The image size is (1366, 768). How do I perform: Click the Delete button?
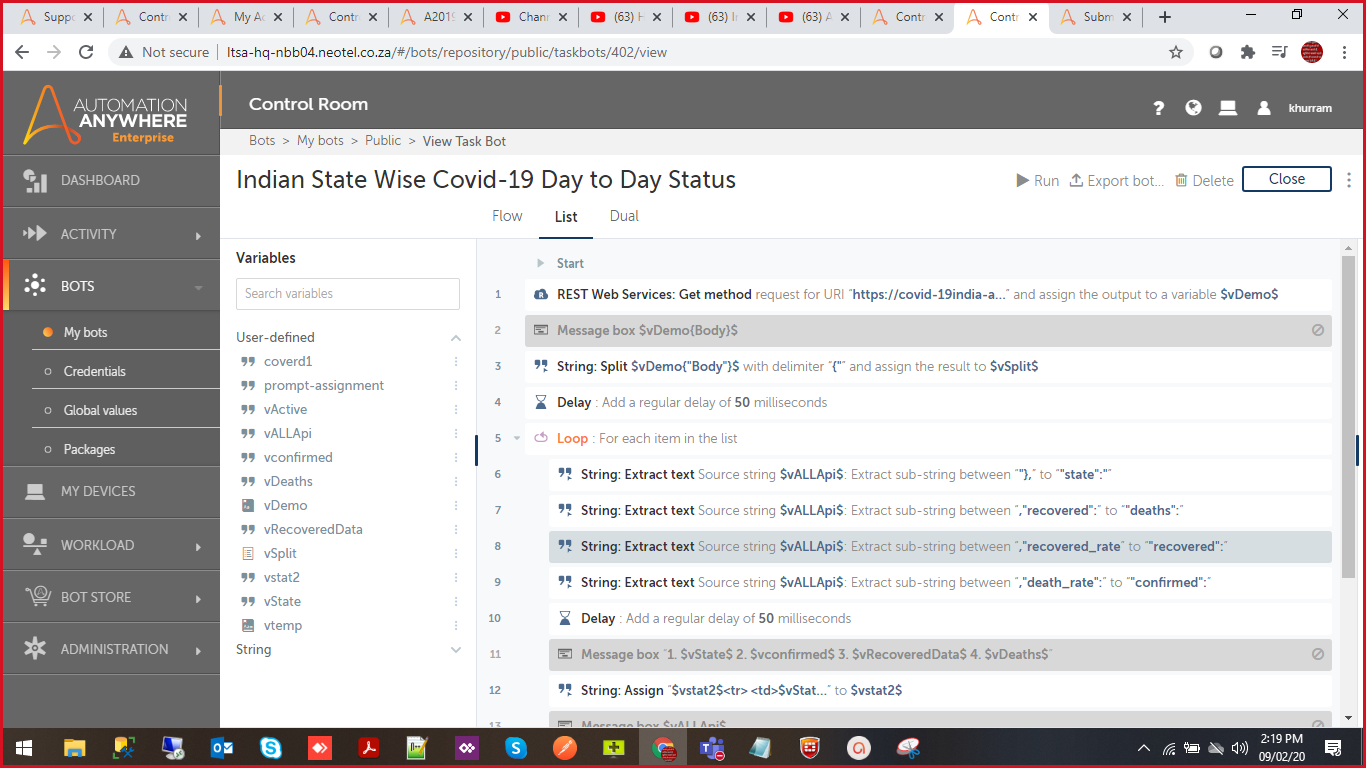(1204, 180)
